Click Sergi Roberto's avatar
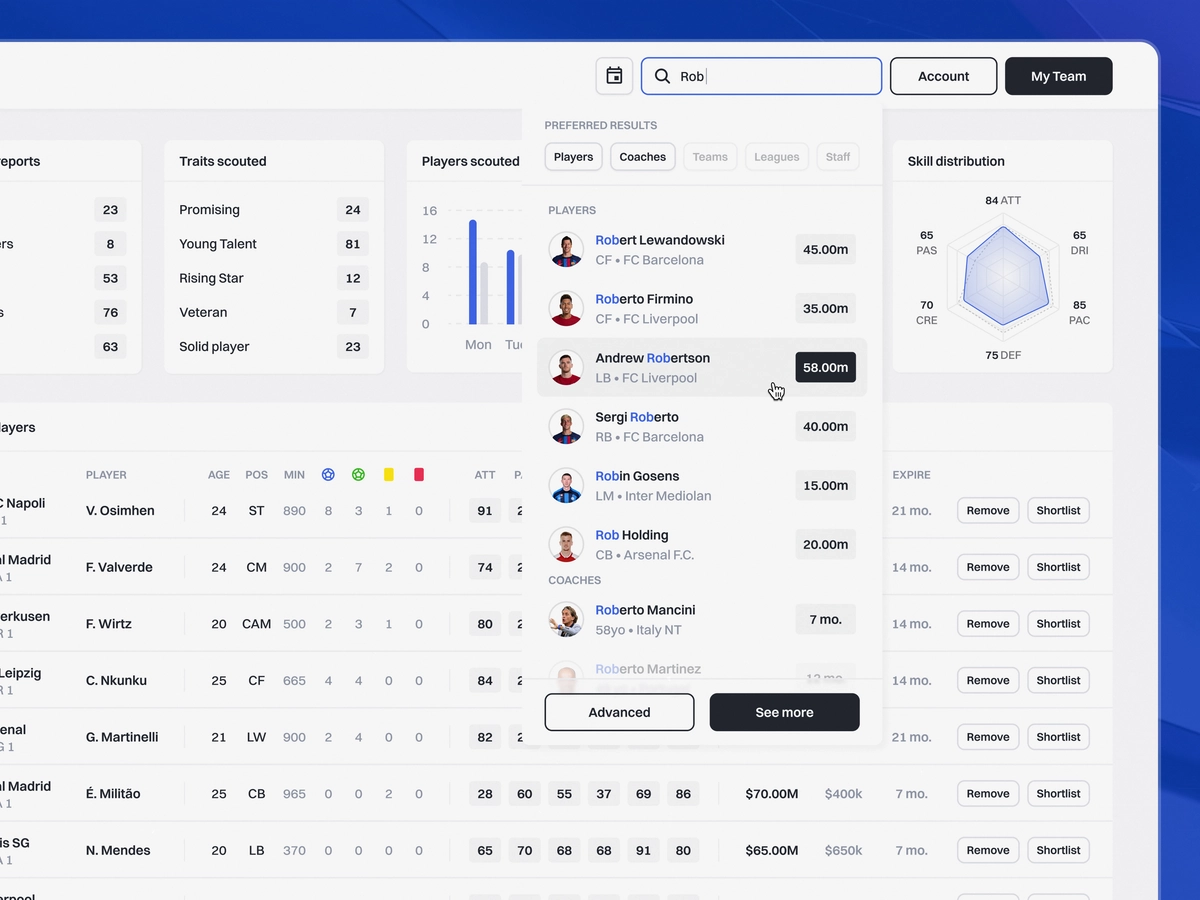The width and height of the screenshot is (1200, 900). click(566, 427)
